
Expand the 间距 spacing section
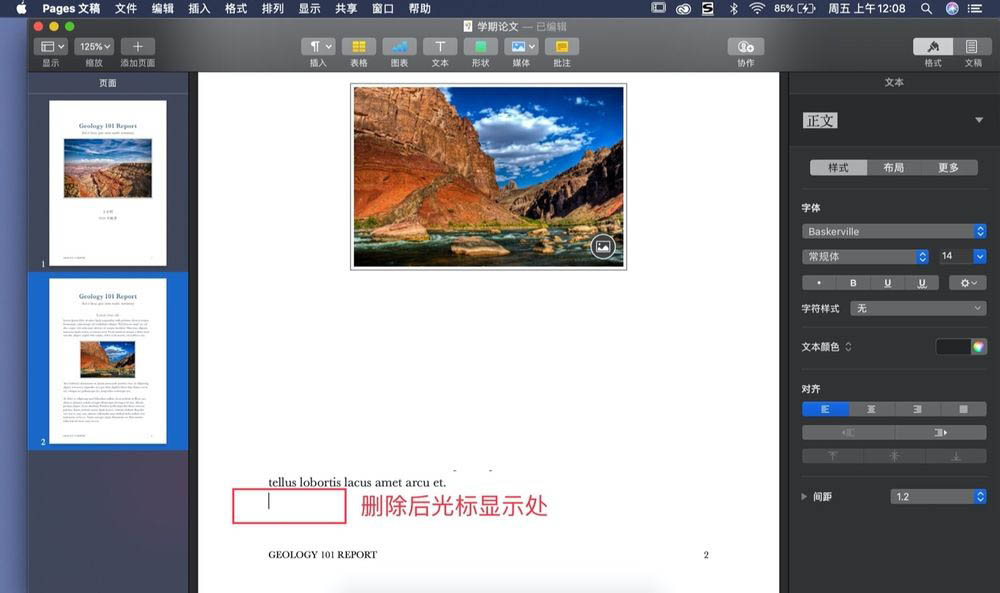click(x=804, y=496)
